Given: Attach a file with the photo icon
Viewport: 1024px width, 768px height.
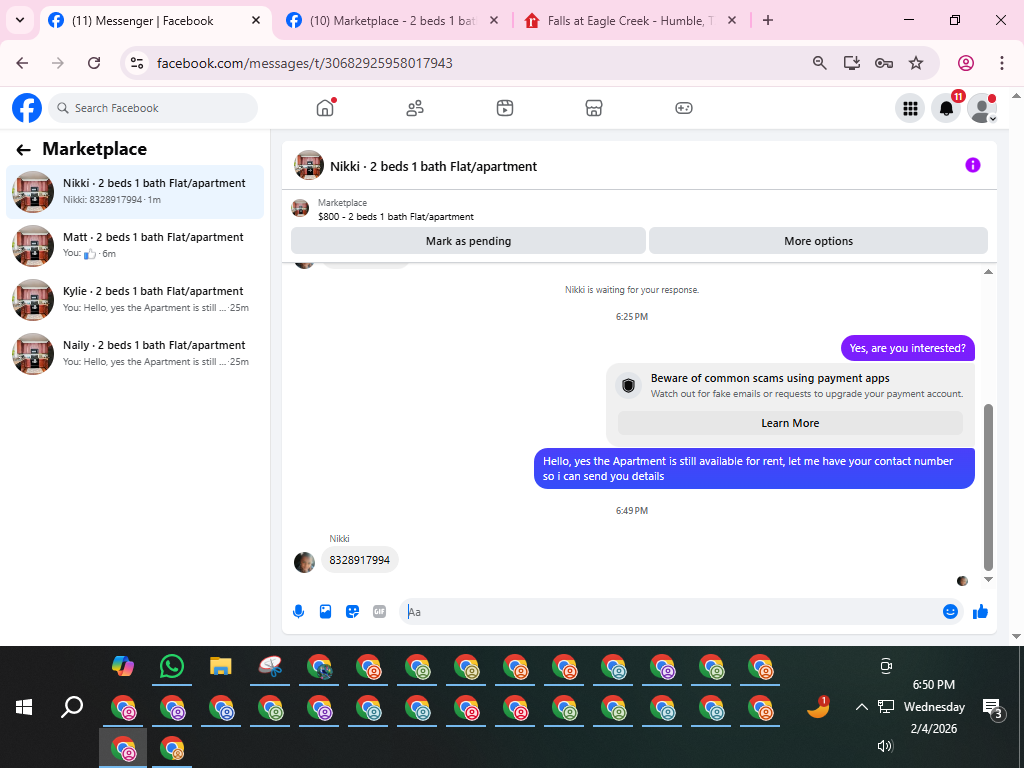Looking at the screenshot, I should pos(325,611).
